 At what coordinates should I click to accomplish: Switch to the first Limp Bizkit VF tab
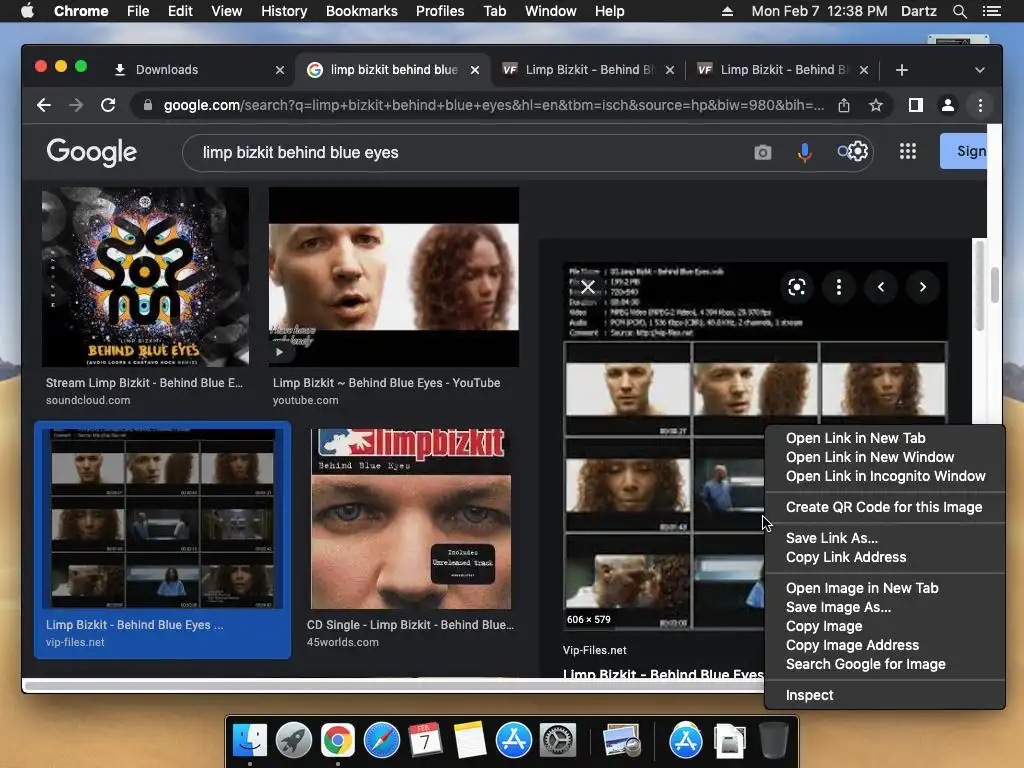[588, 70]
